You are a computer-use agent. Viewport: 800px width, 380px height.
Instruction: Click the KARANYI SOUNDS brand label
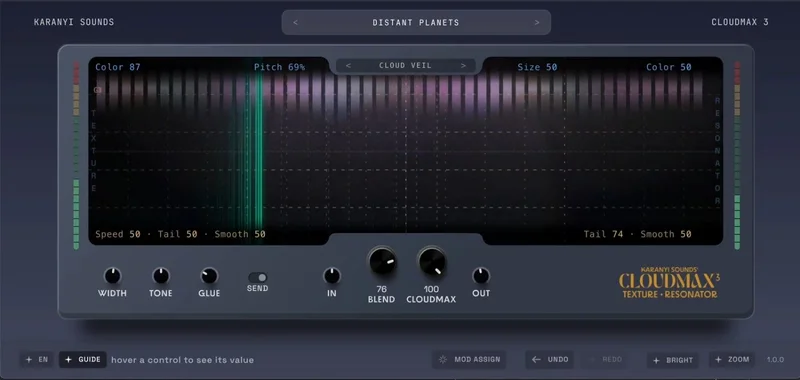click(x=74, y=22)
